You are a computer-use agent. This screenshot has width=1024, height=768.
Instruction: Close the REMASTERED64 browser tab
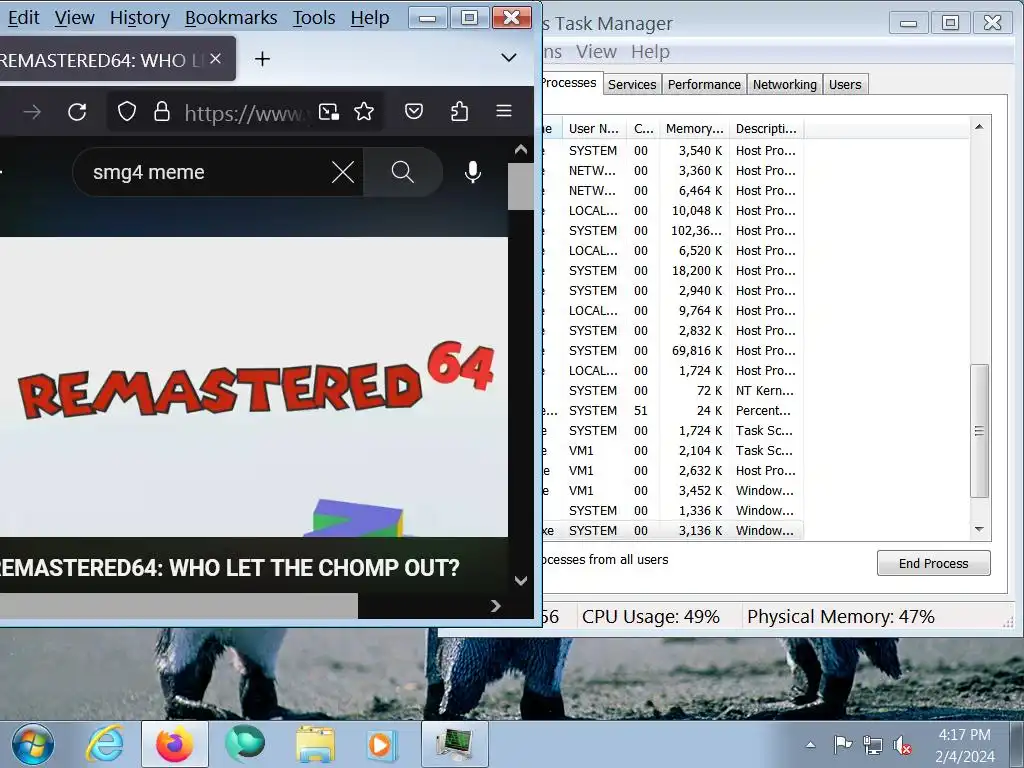click(216, 59)
